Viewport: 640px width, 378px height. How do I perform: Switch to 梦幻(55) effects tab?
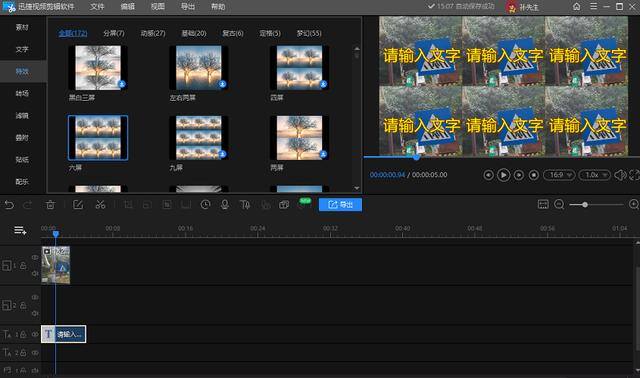pos(309,33)
